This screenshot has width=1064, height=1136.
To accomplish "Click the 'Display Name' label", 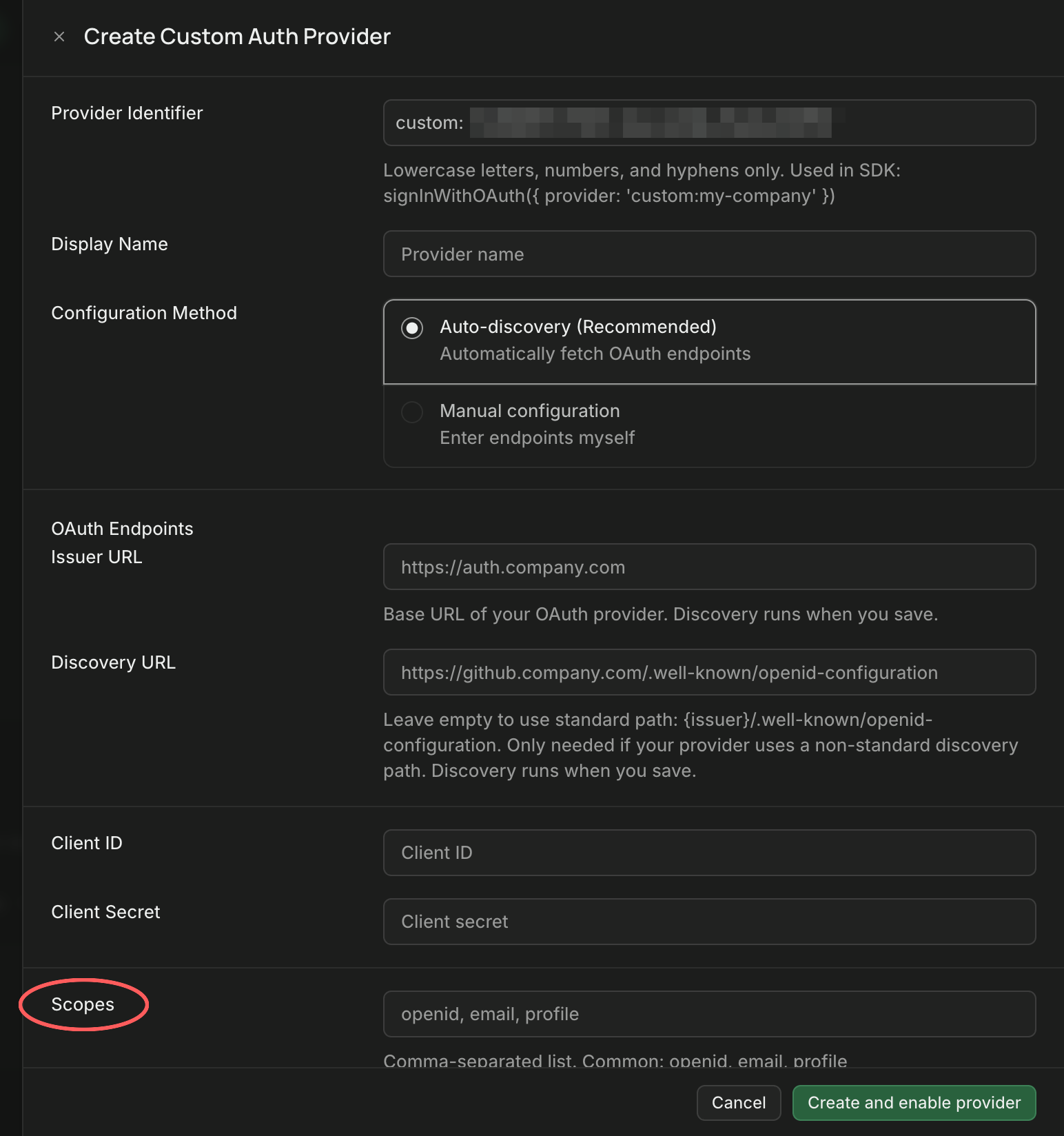I will [110, 244].
